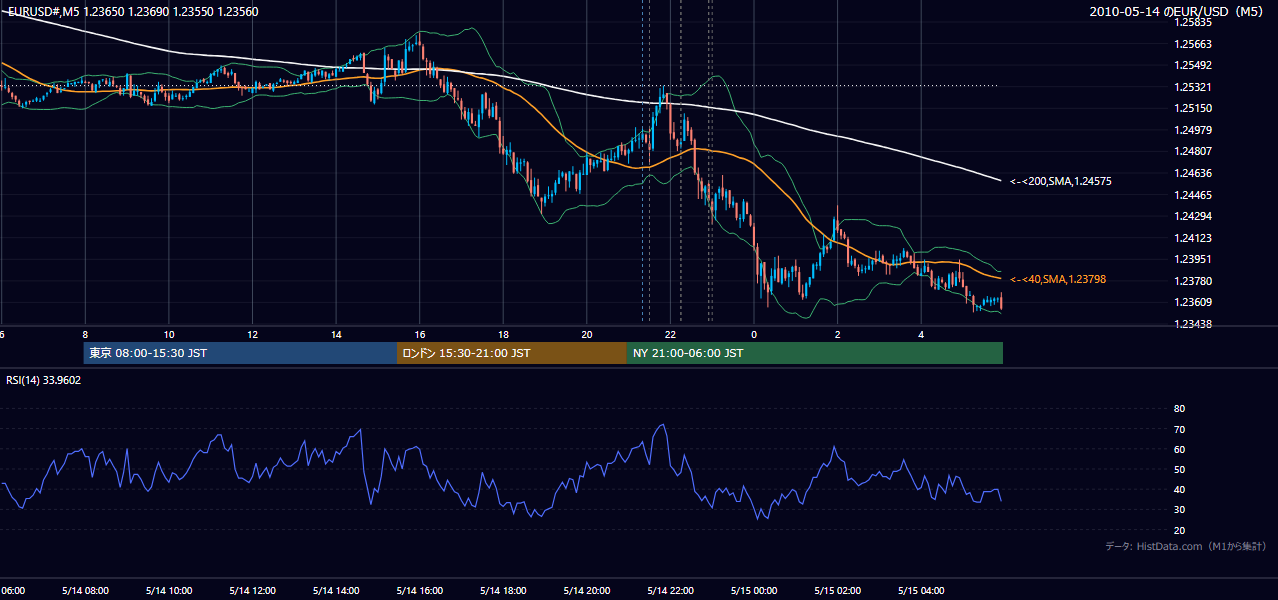The width and height of the screenshot is (1278, 600).
Task: Click RSI scale level 30
Action: 1179,510
